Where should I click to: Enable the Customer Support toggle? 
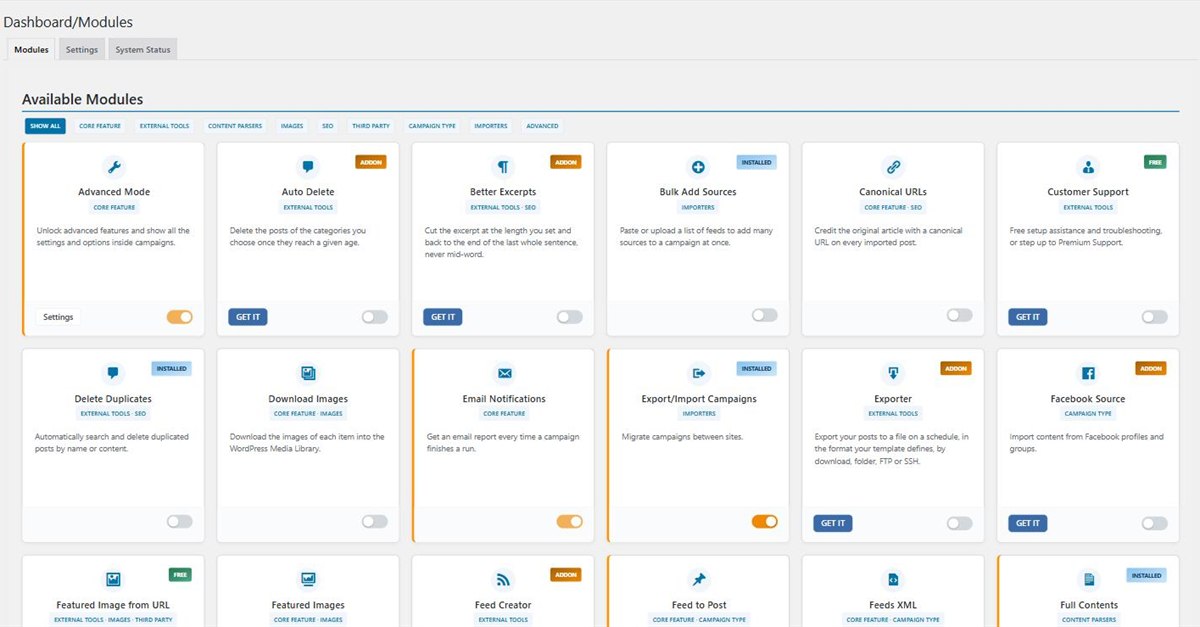pyautogui.click(x=1154, y=317)
